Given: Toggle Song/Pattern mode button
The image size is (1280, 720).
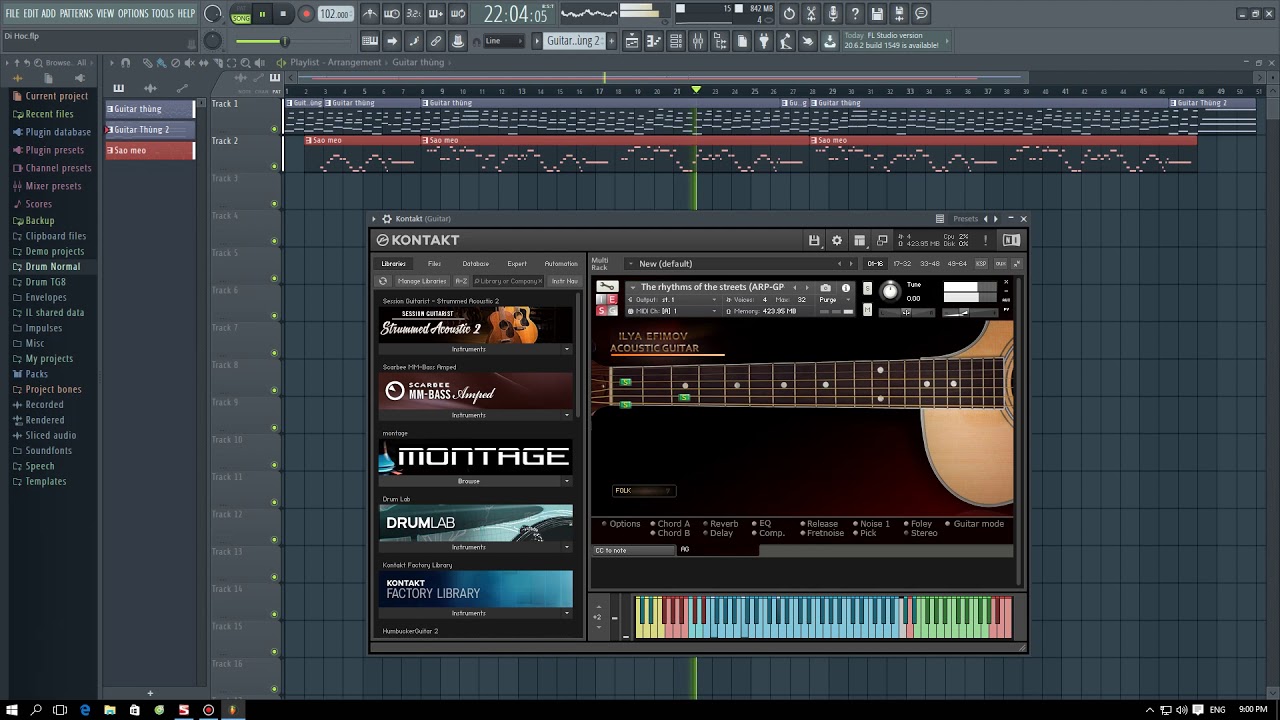Looking at the screenshot, I should pos(241,15).
